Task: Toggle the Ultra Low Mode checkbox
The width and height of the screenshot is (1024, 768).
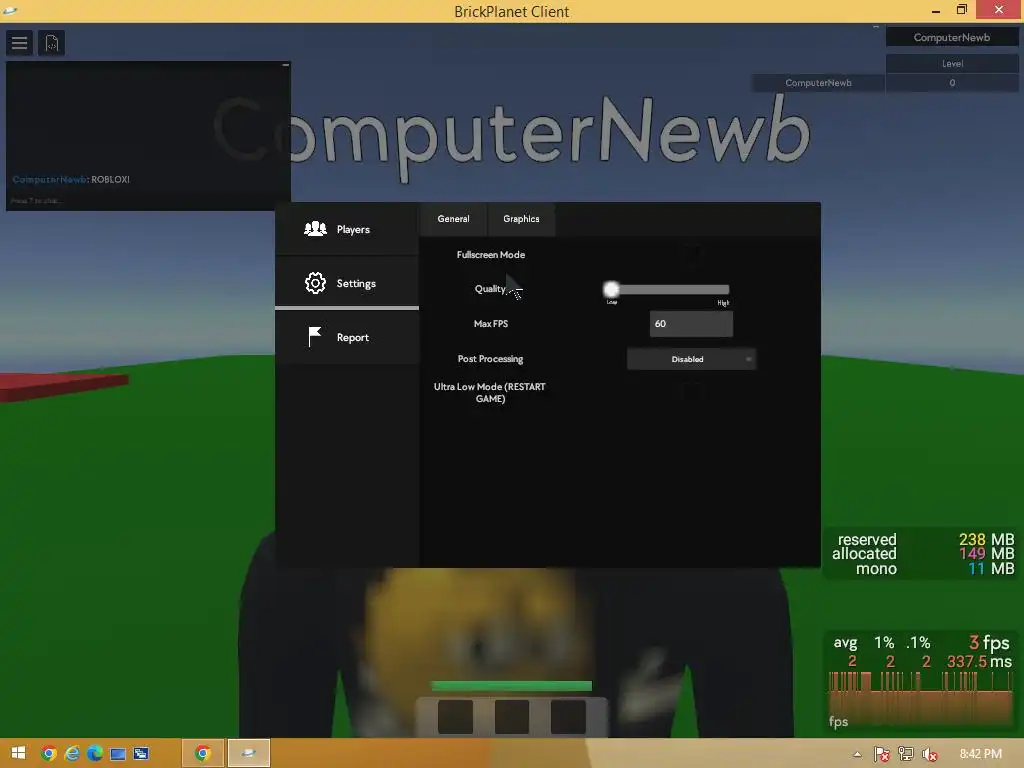Action: (x=692, y=392)
